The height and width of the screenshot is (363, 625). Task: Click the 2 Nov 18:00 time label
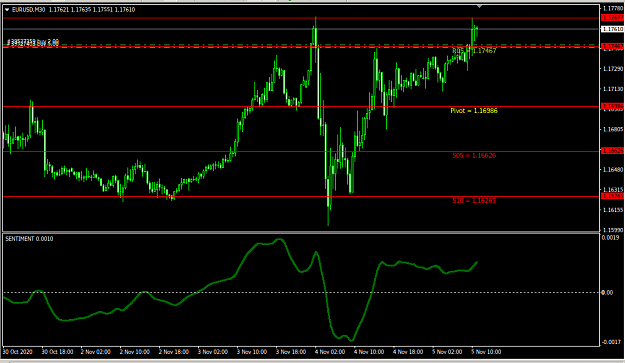pos(174,352)
